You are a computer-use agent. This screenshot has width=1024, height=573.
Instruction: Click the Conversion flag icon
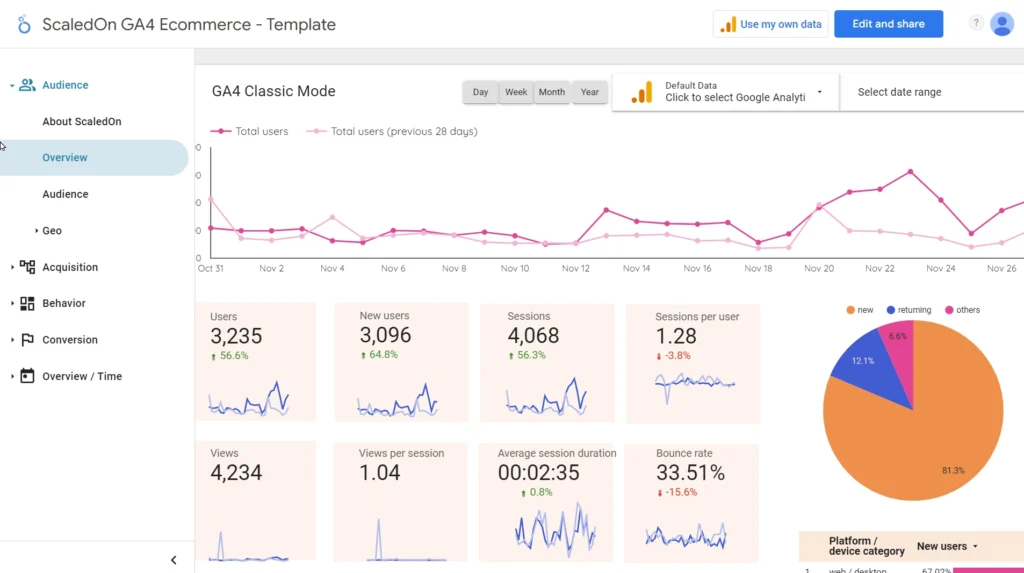pos(27,340)
